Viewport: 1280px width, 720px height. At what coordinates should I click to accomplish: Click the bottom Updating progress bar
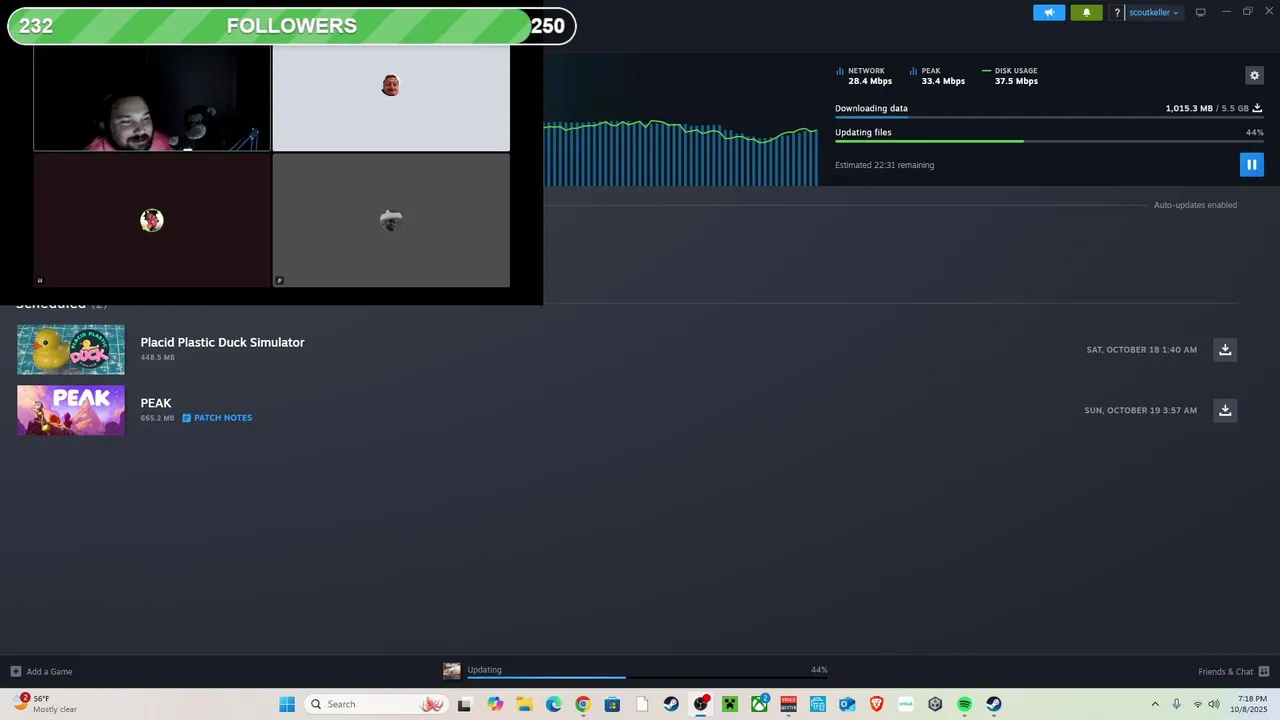pos(647,678)
